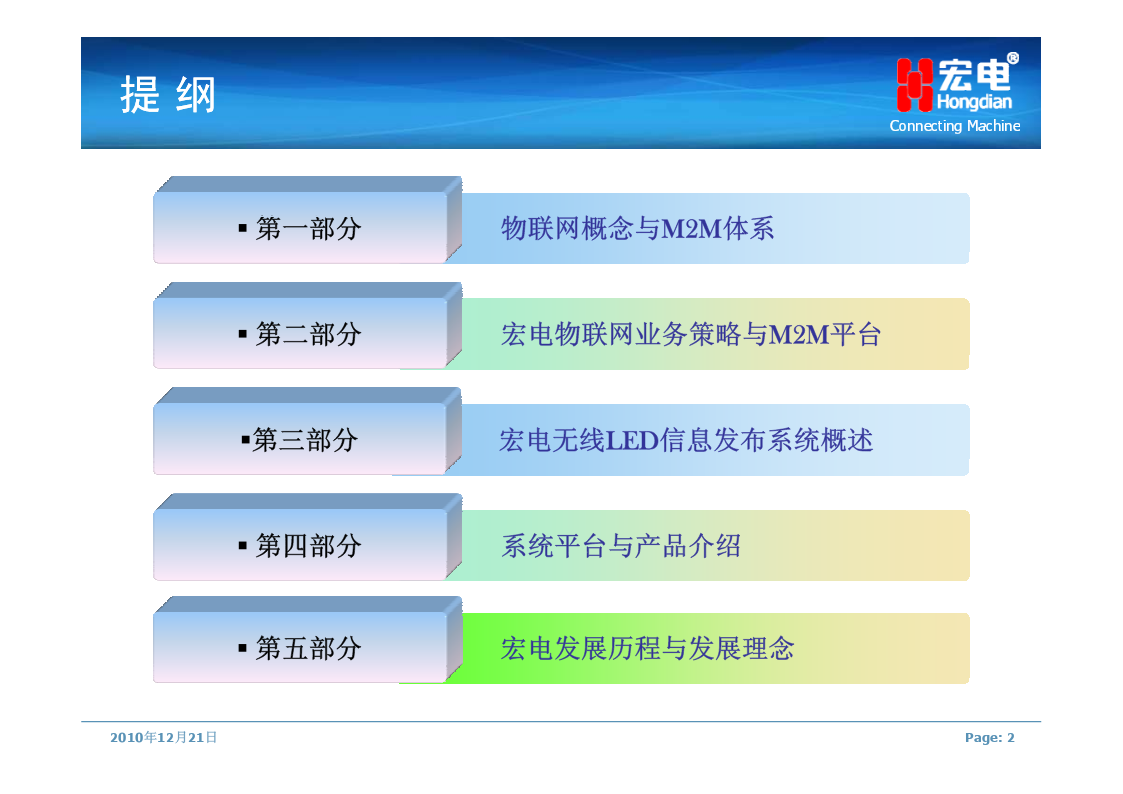The height and width of the screenshot is (794, 1123).
Task: Click the 第四部分 block
Action: click(x=308, y=537)
